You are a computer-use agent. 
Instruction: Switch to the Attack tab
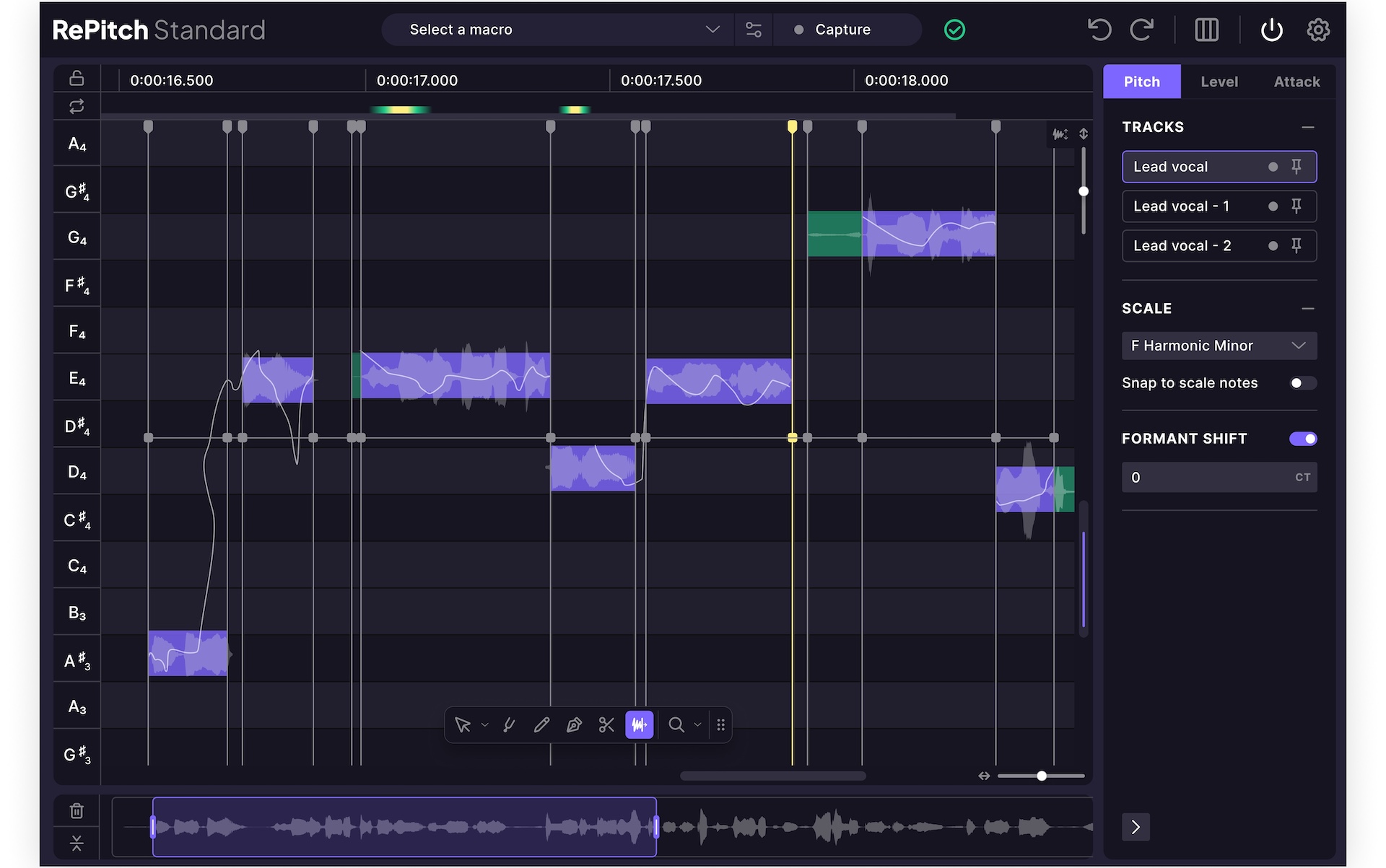coord(1296,81)
